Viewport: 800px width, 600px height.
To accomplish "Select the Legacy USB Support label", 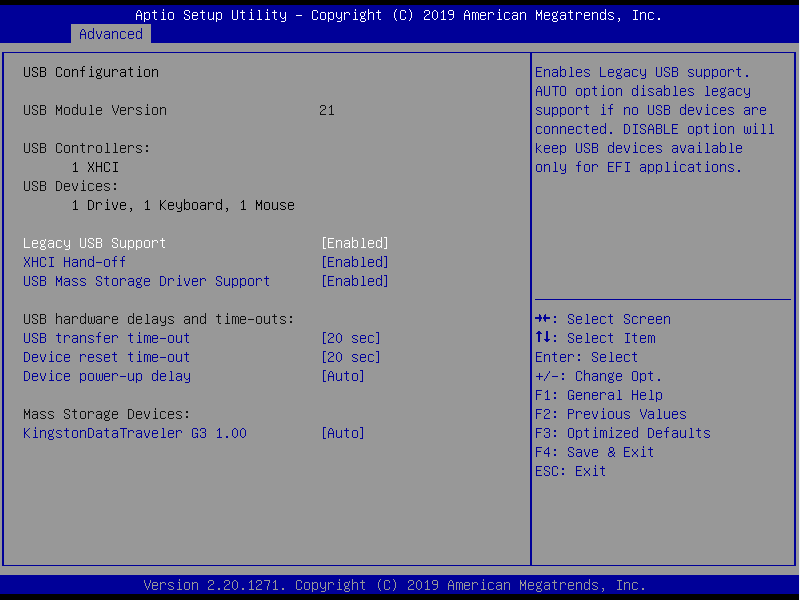I will pos(94,243).
